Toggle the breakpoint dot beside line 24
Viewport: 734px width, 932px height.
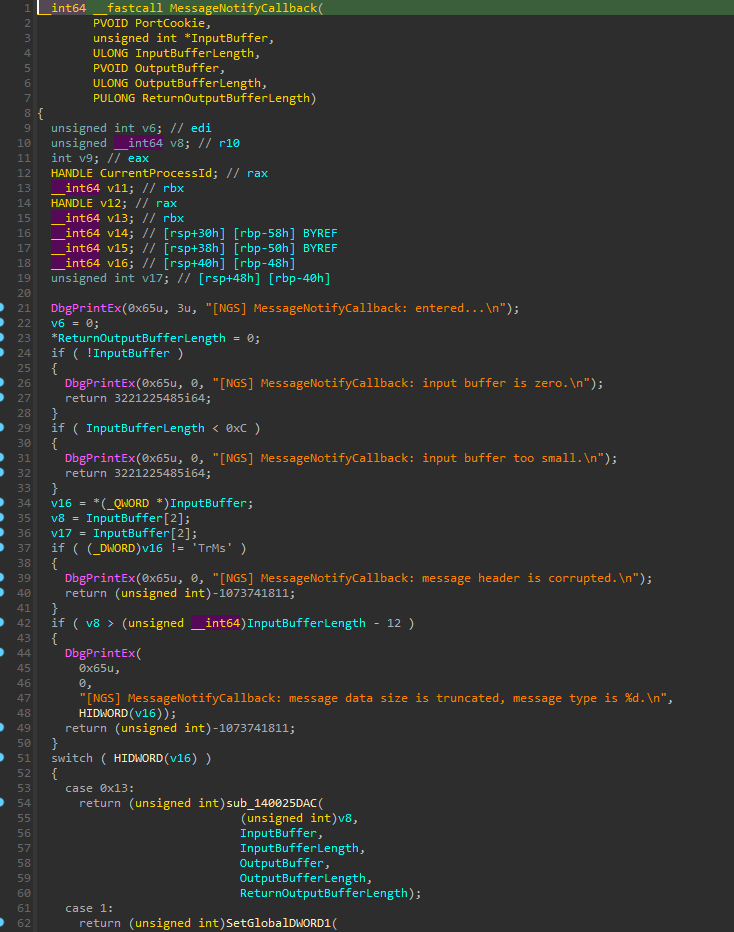coord(2,352)
